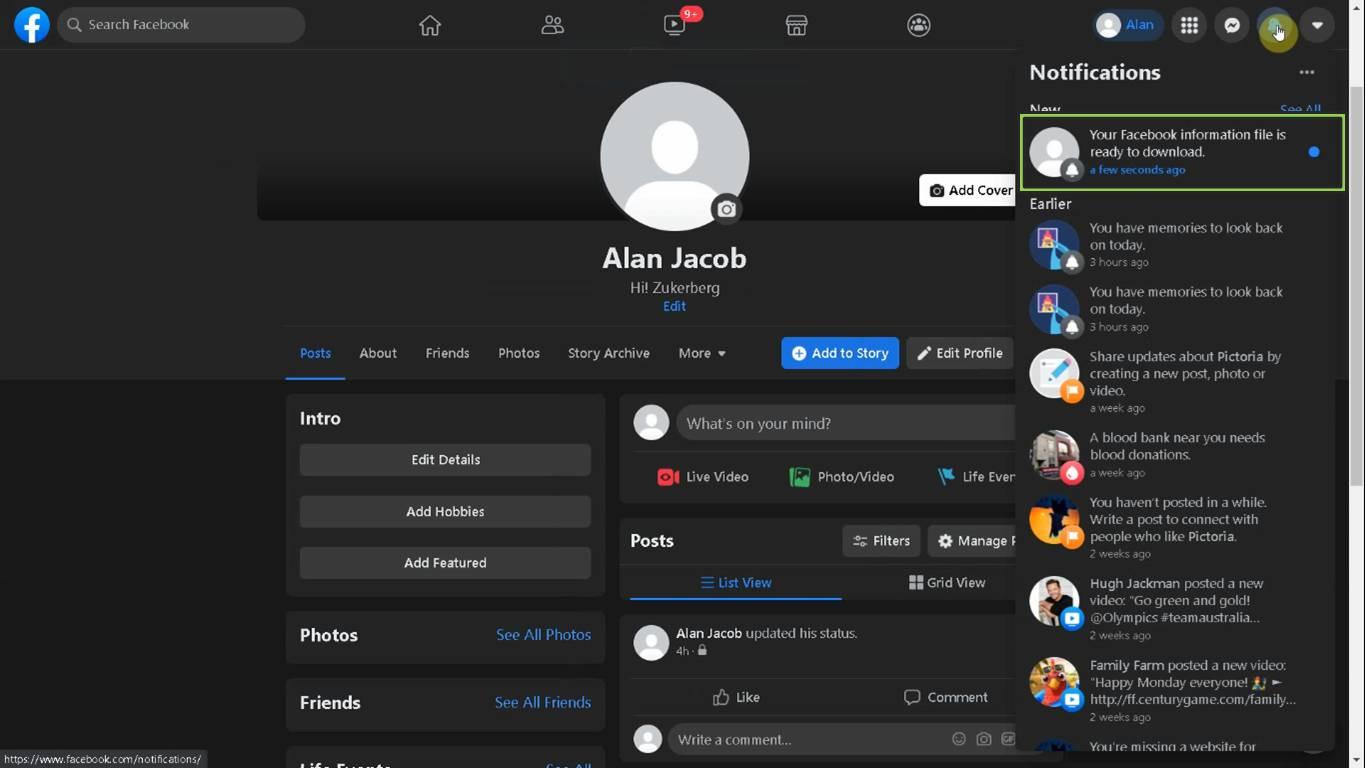The height and width of the screenshot is (768, 1365).
Task: Expand the Account dropdown arrow
Action: pos(1317,25)
